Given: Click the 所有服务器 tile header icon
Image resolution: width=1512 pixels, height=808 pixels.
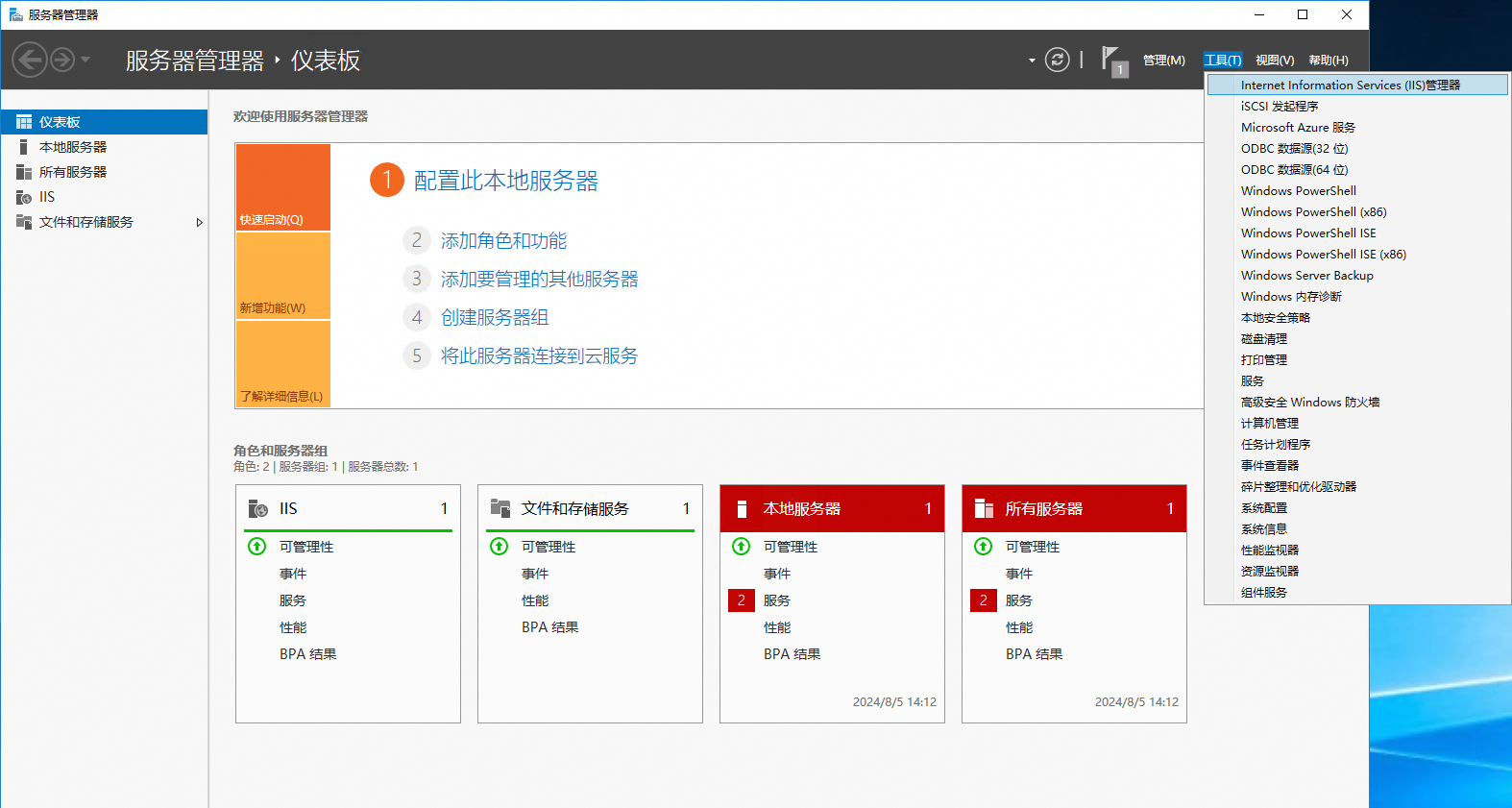Looking at the screenshot, I should tap(984, 508).
